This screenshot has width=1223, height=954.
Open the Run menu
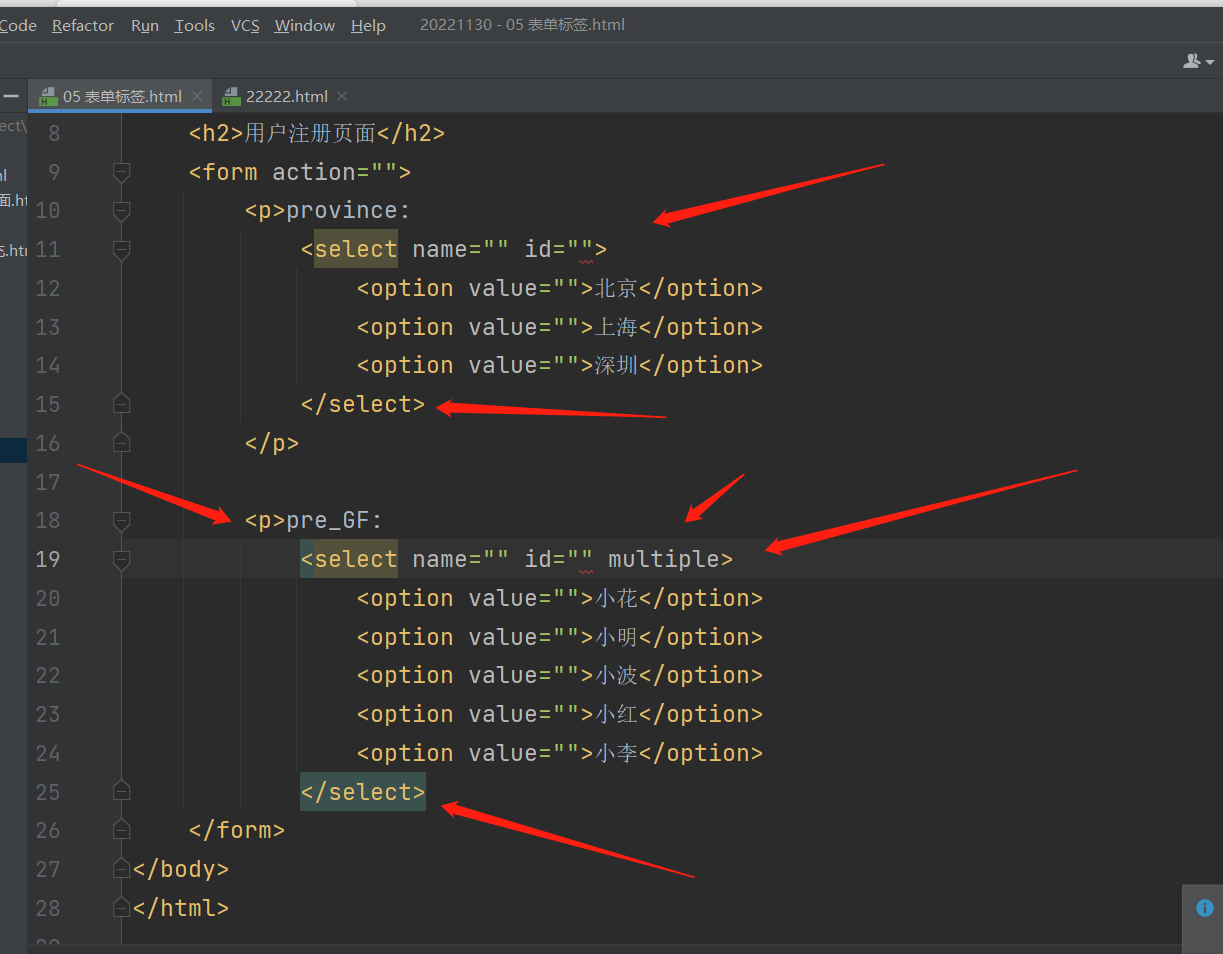(x=145, y=25)
